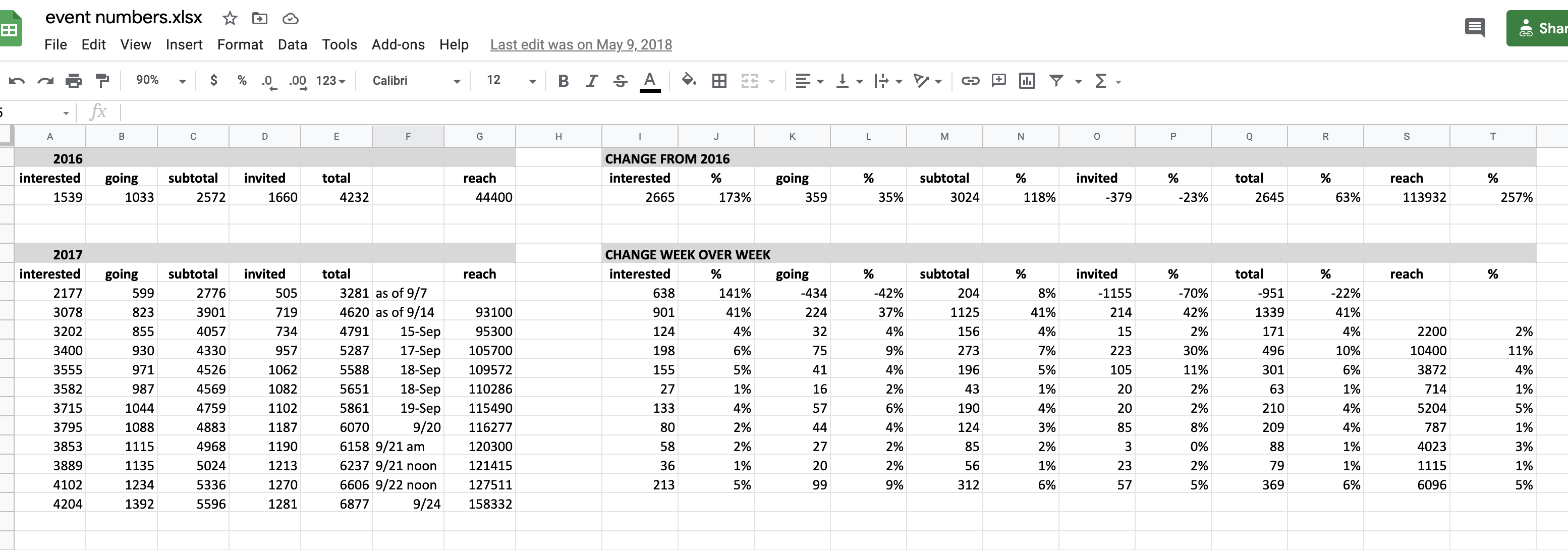
Task: Click the print icon
Action: pos(74,80)
